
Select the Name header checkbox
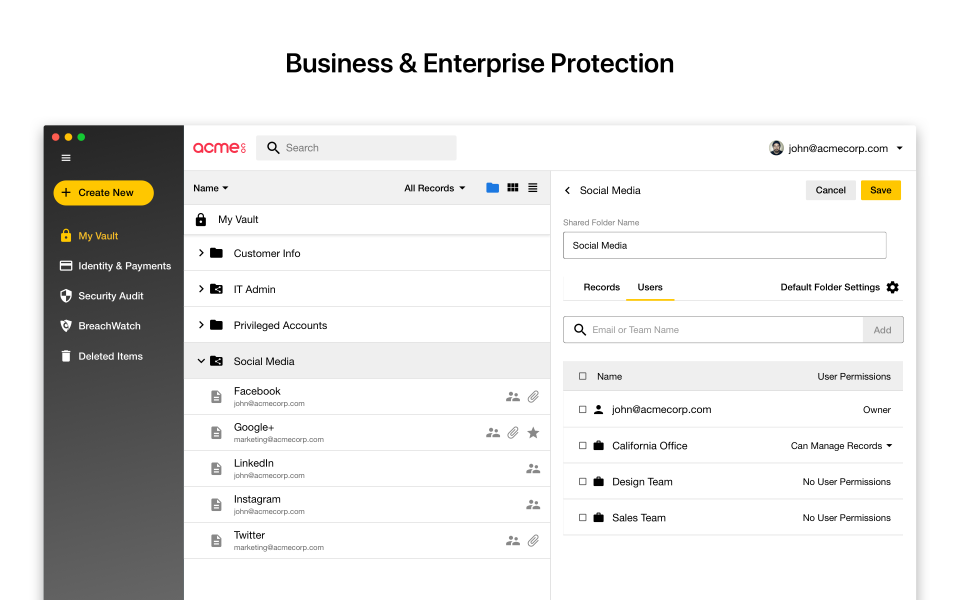point(585,376)
